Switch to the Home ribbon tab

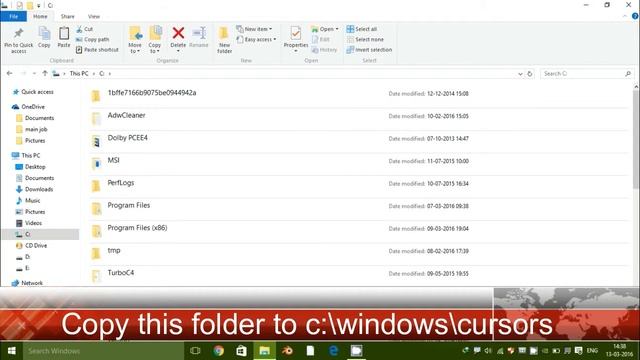pos(40,16)
